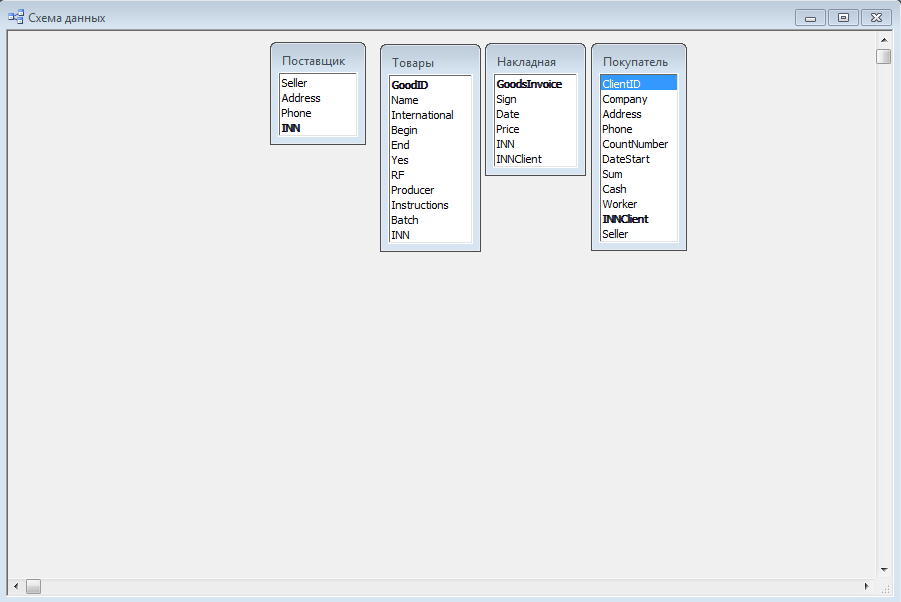This screenshot has width=901, height=602.
Task: Select DateStart field in Покупатель
Action: click(x=639, y=159)
